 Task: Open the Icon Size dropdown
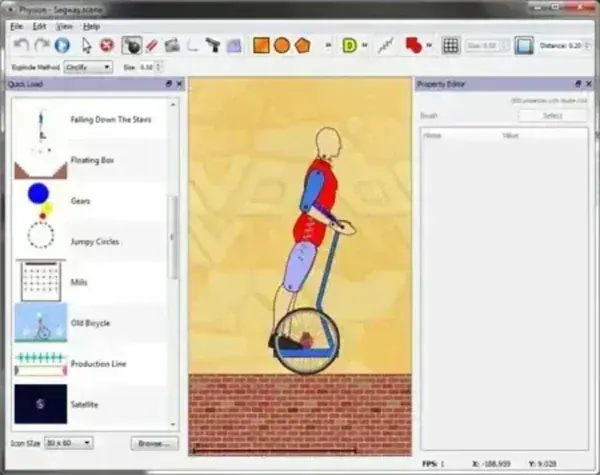coord(69,443)
